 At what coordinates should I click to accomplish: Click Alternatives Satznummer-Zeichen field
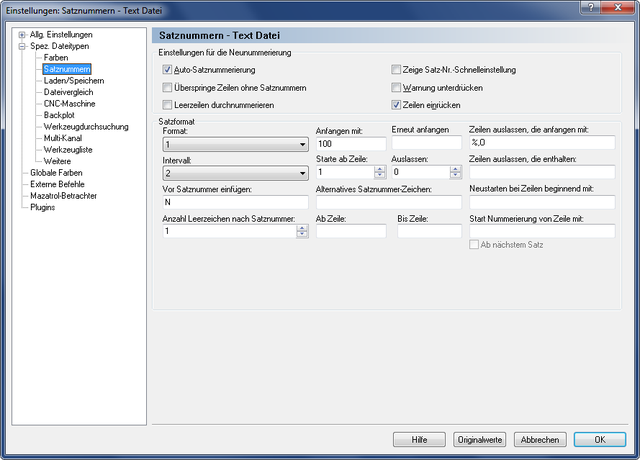pyautogui.click(x=389, y=202)
